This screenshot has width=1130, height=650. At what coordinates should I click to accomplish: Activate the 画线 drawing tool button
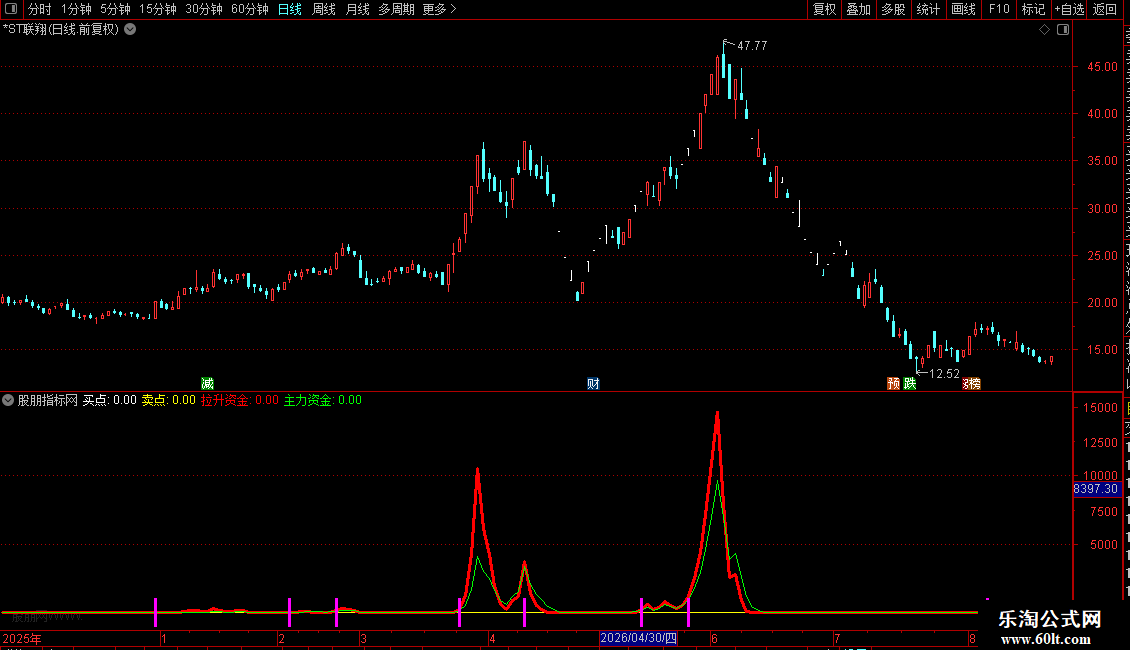(964, 9)
